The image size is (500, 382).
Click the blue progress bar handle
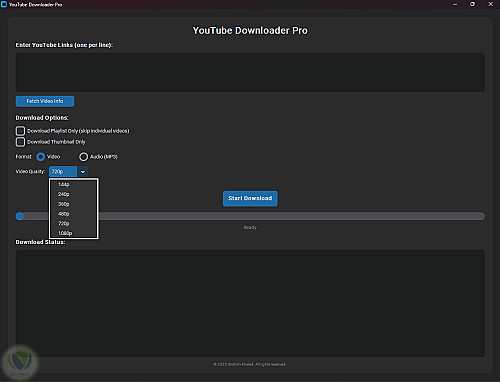pyautogui.click(x=20, y=216)
